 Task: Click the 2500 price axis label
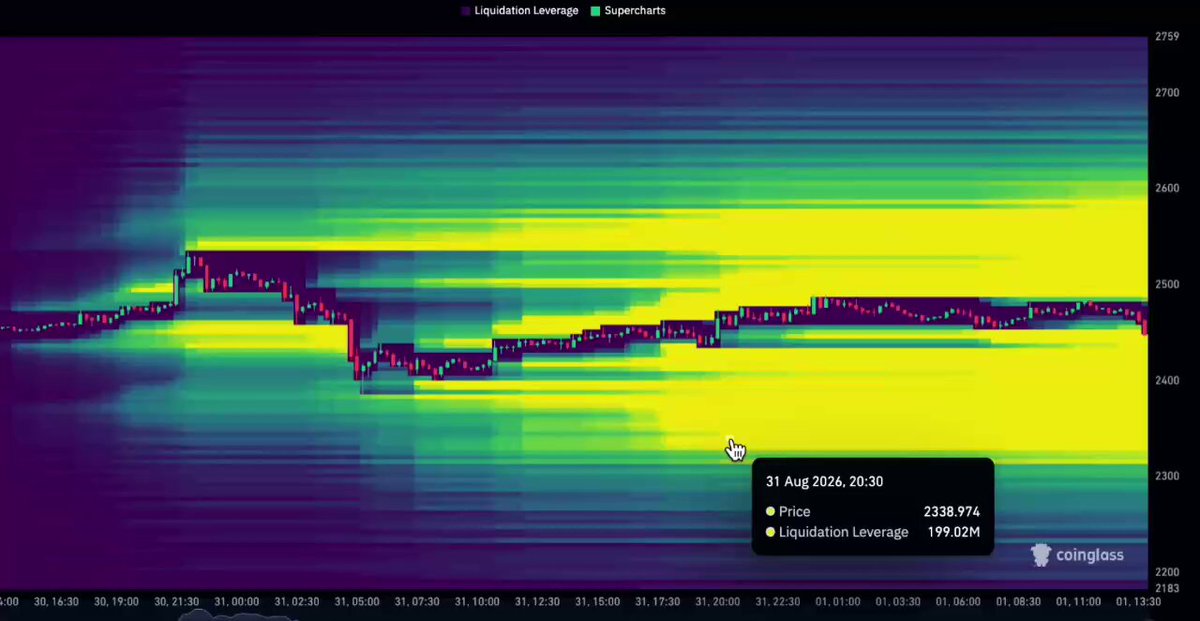click(x=1167, y=285)
